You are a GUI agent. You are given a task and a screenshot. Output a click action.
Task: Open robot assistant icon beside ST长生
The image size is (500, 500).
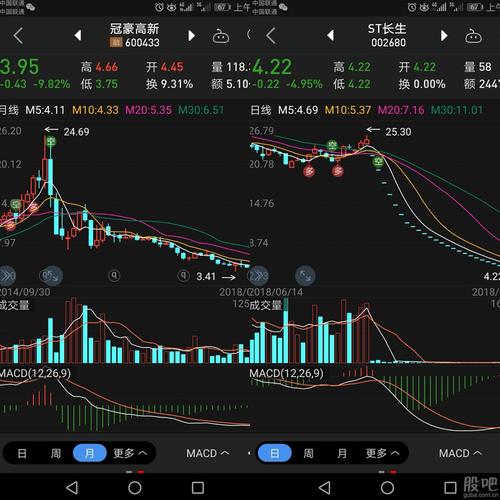click(473, 36)
